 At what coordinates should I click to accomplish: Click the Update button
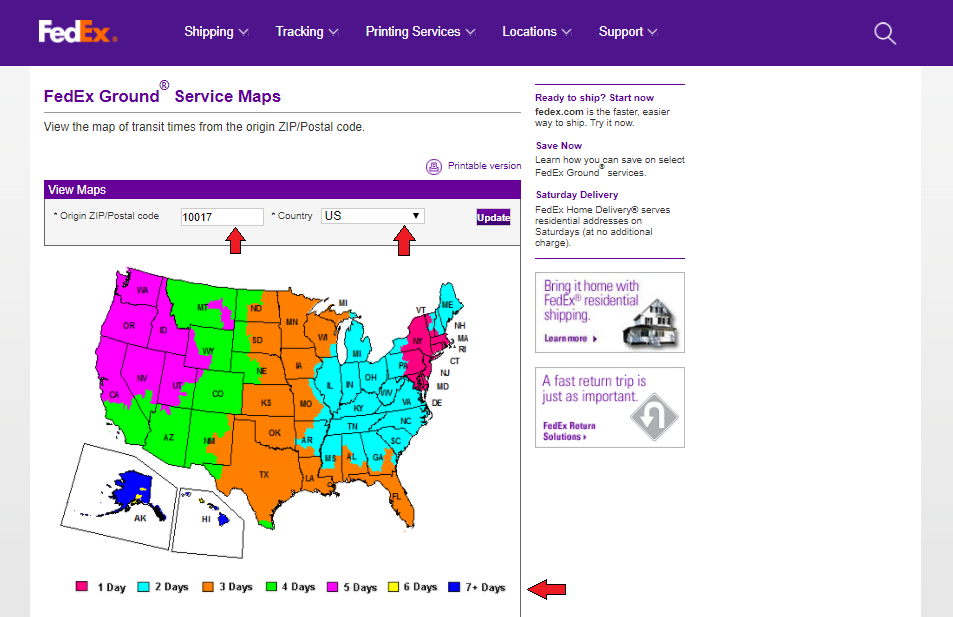(493, 218)
